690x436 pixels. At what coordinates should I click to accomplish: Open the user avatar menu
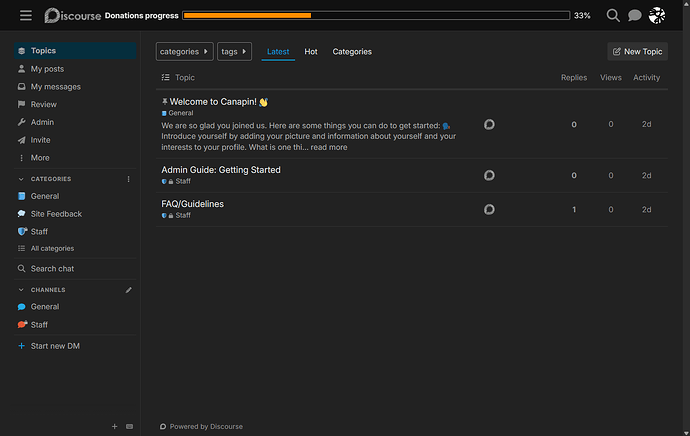(657, 15)
